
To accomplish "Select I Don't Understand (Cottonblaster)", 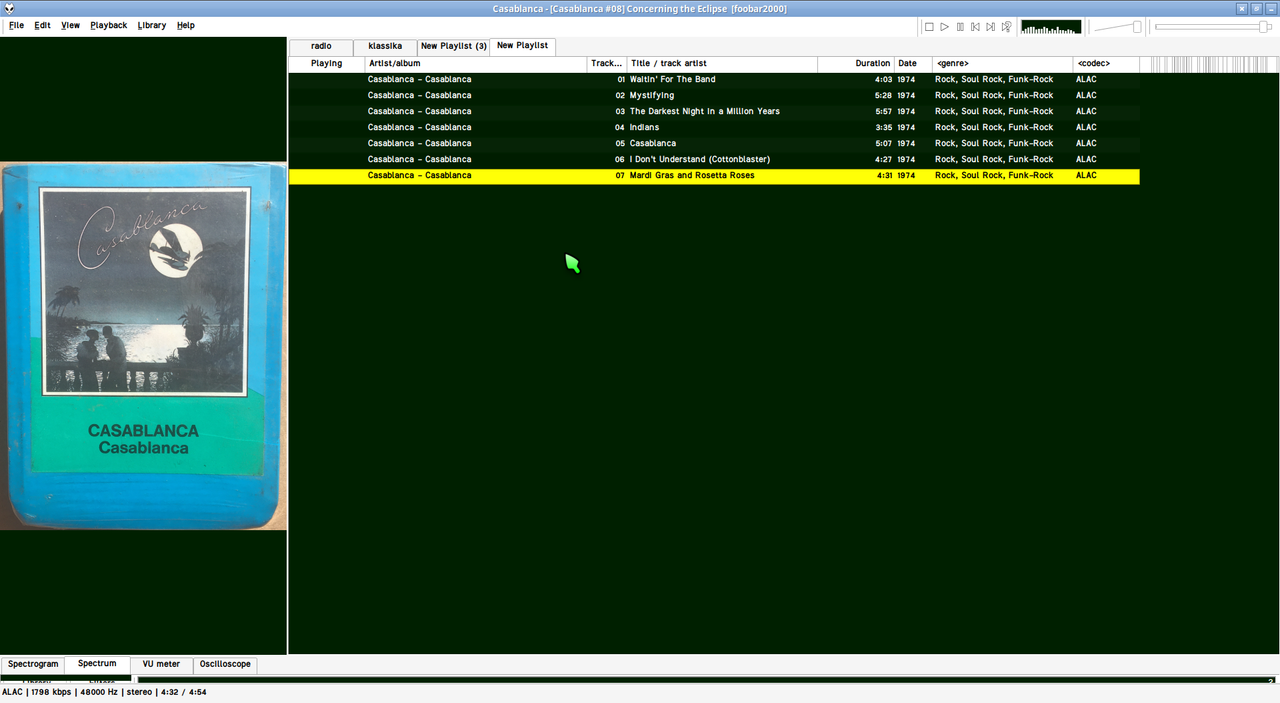I will 714,160.
